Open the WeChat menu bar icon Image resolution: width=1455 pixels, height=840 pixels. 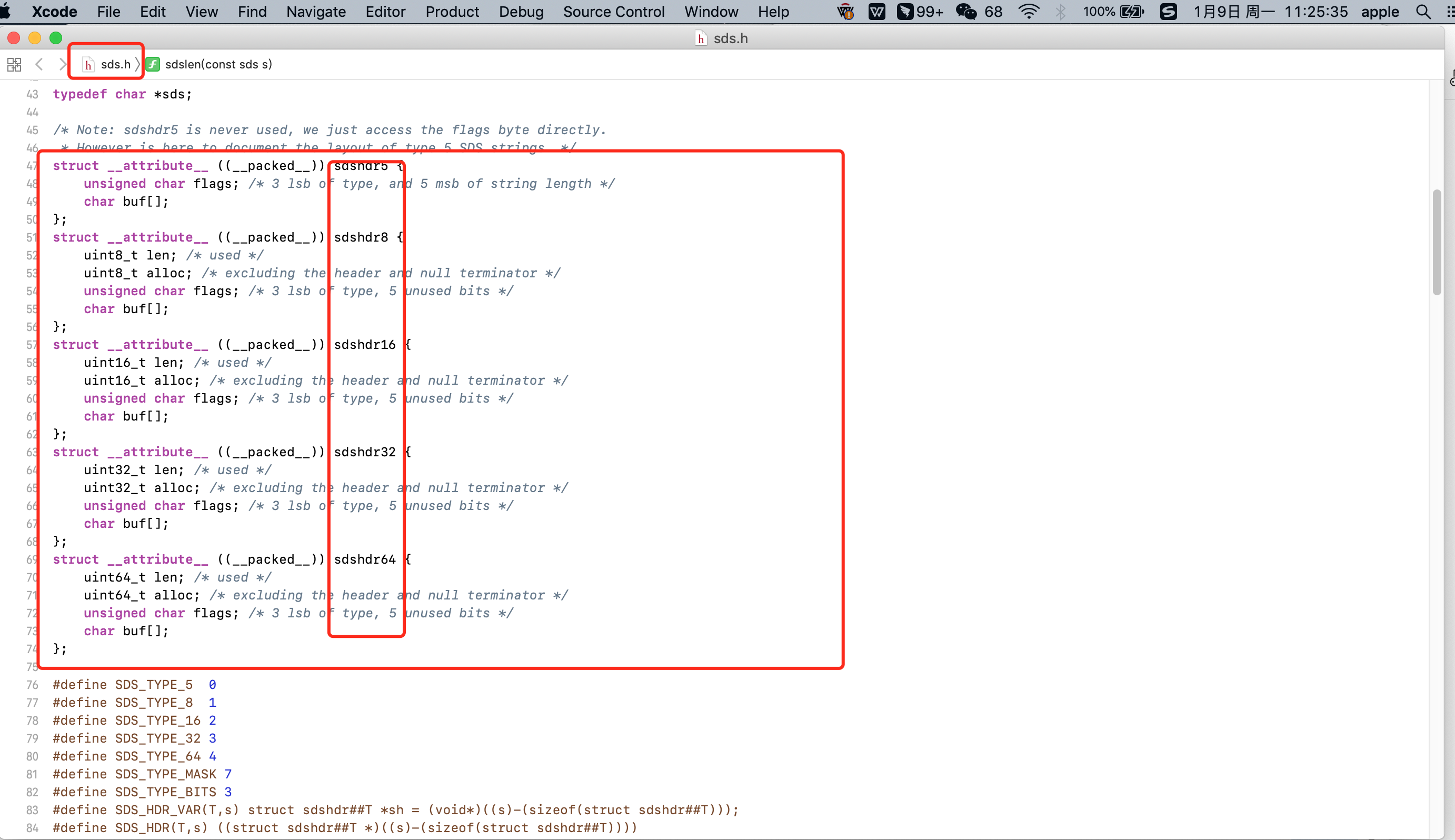966,12
